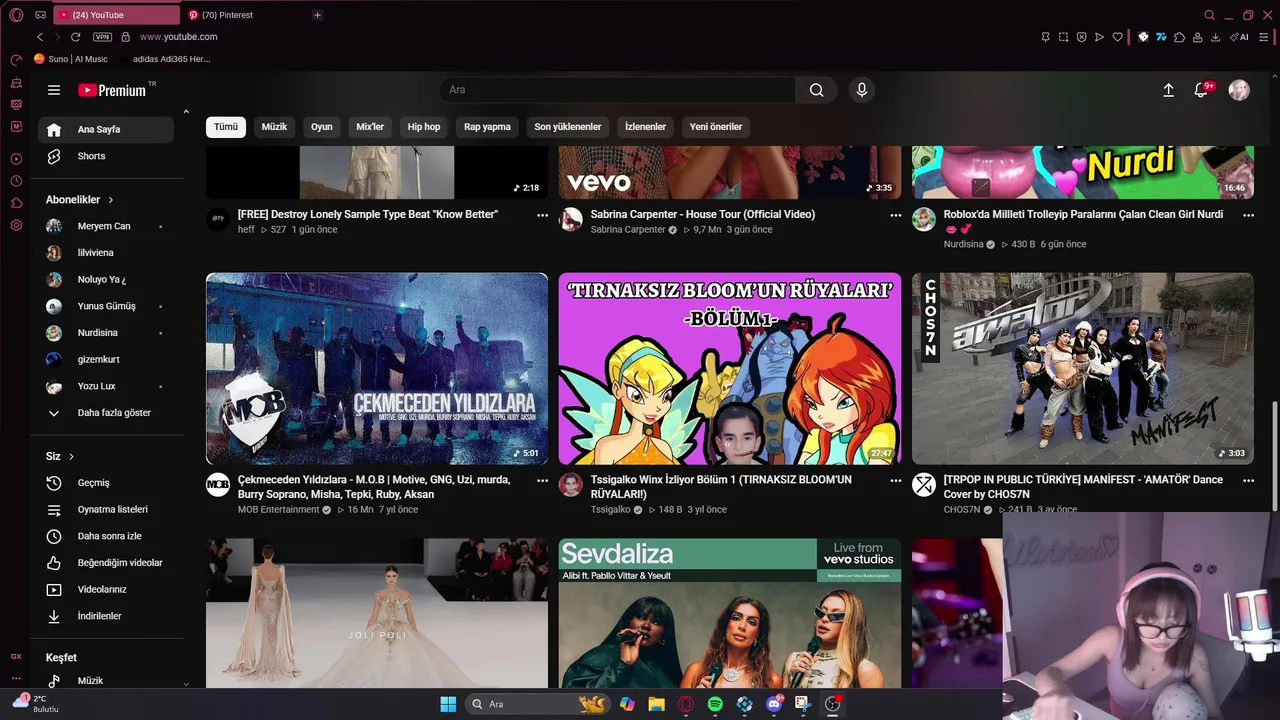Screen dimensions: 1280x720
Task: Open Videolarınız in the sidebar
Action: point(106,590)
